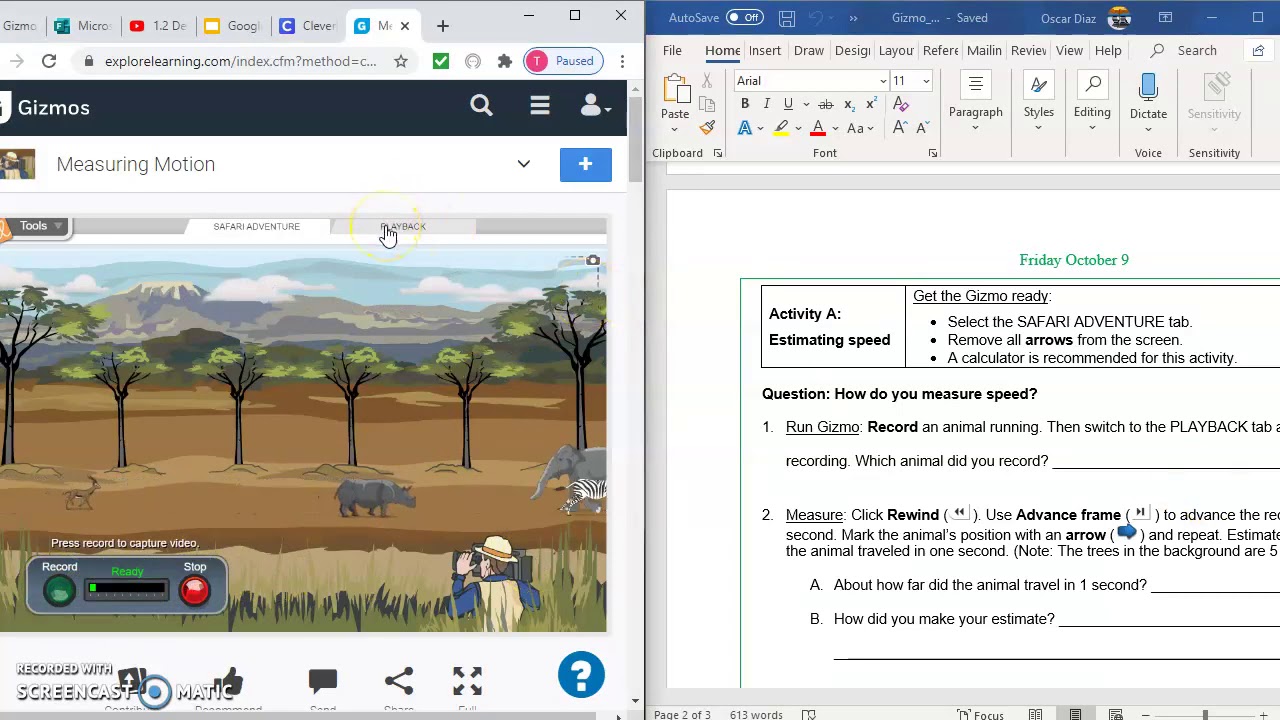Click the Copy icon in Clipboard group
The height and width of the screenshot is (720, 1280).
click(707, 104)
